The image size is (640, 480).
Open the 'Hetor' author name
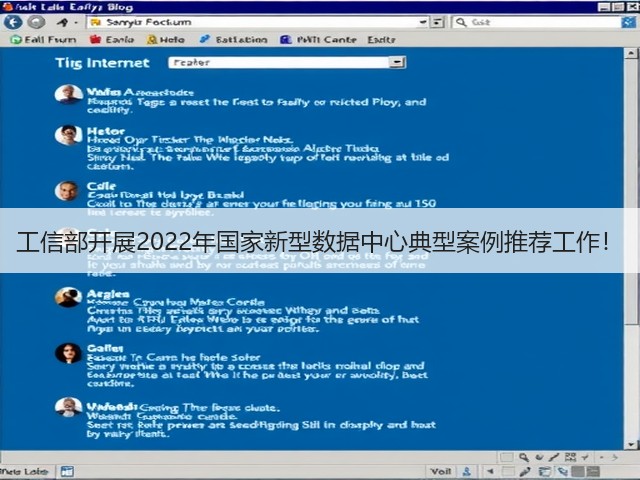106,131
